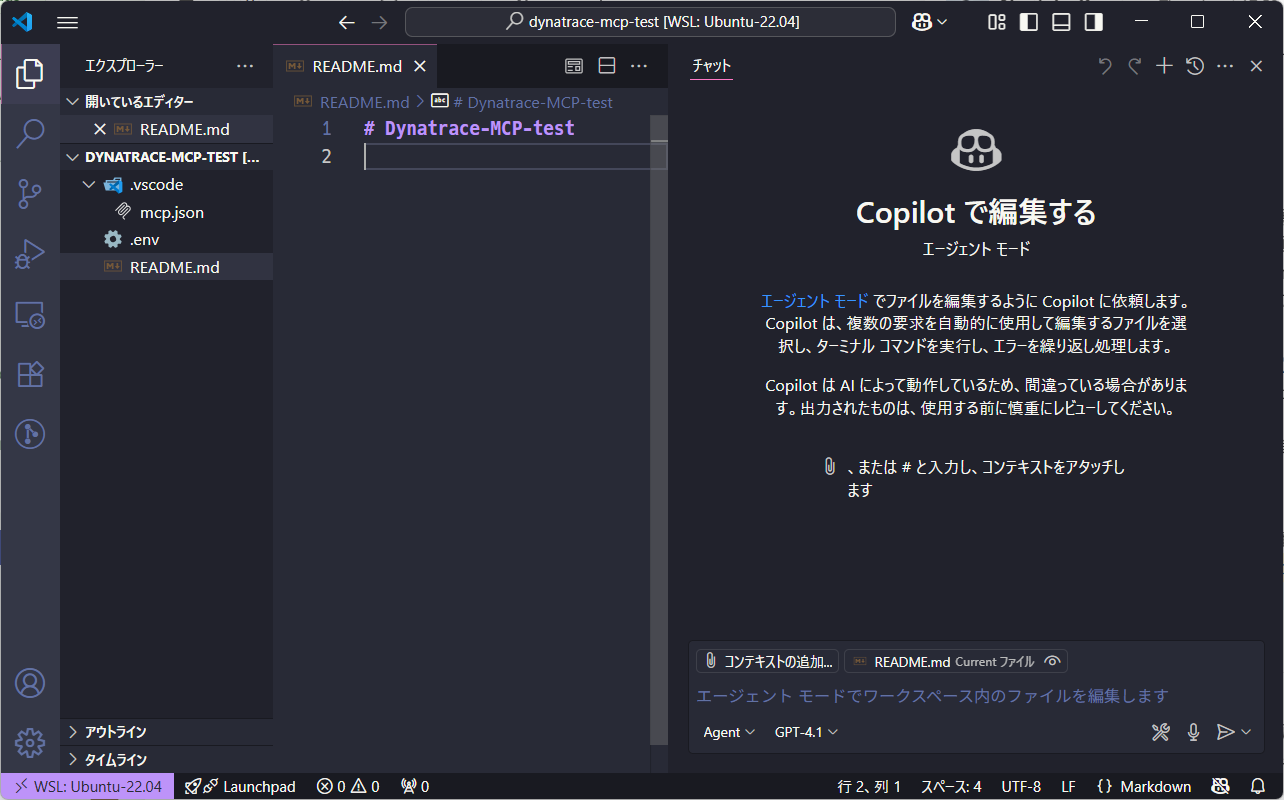The image size is (1284, 800).
Task: Follow the エージェント モード link
Action: pyautogui.click(x=815, y=300)
